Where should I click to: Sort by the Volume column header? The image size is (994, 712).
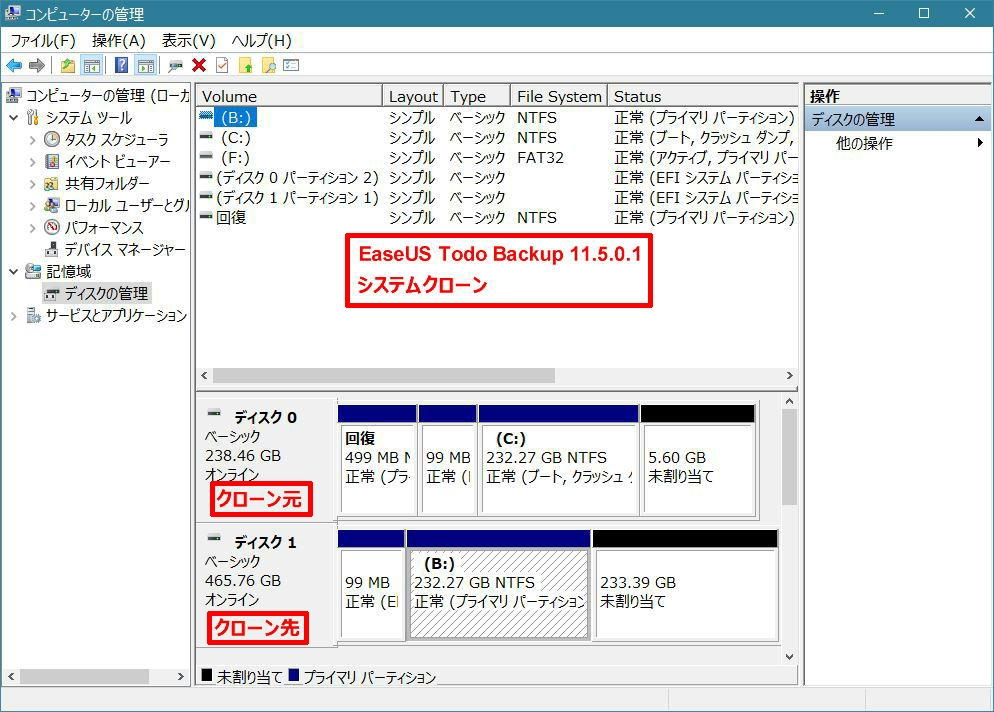[289, 96]
